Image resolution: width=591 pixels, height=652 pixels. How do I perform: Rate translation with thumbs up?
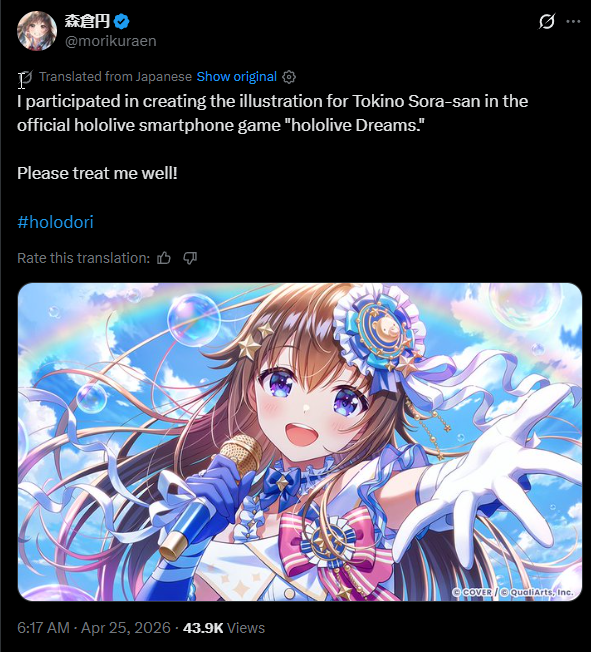tap(164, 258)
